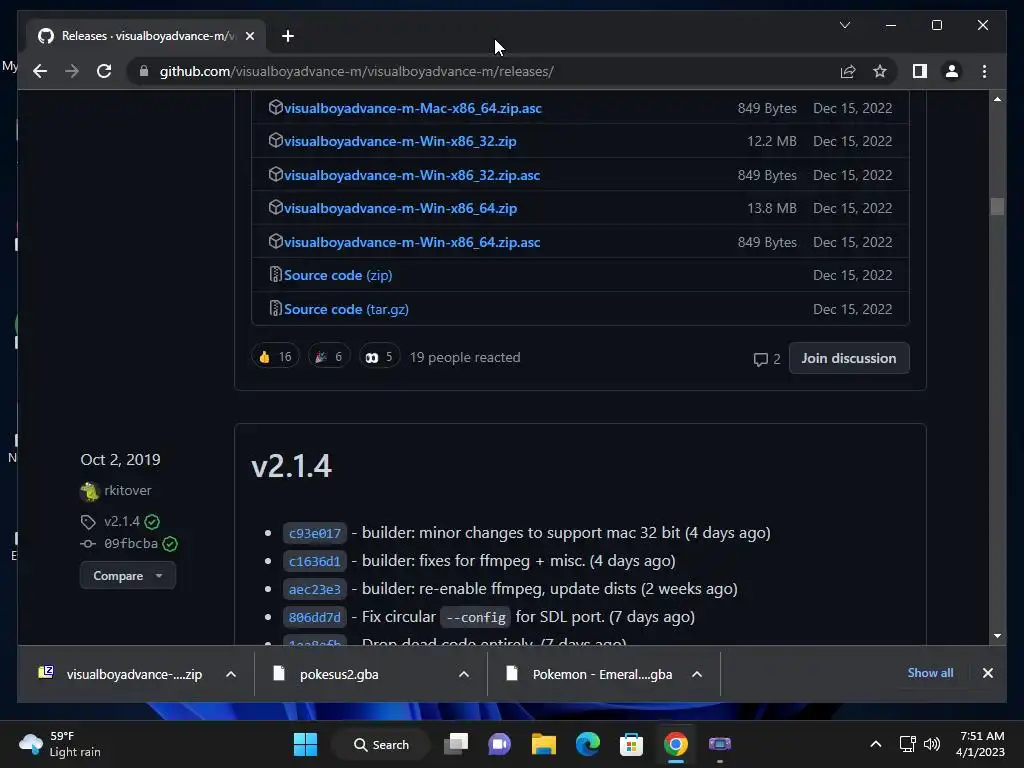Open File Explorer from taskbar
The width and height of the screenshot is (1024, 768).
543,744
